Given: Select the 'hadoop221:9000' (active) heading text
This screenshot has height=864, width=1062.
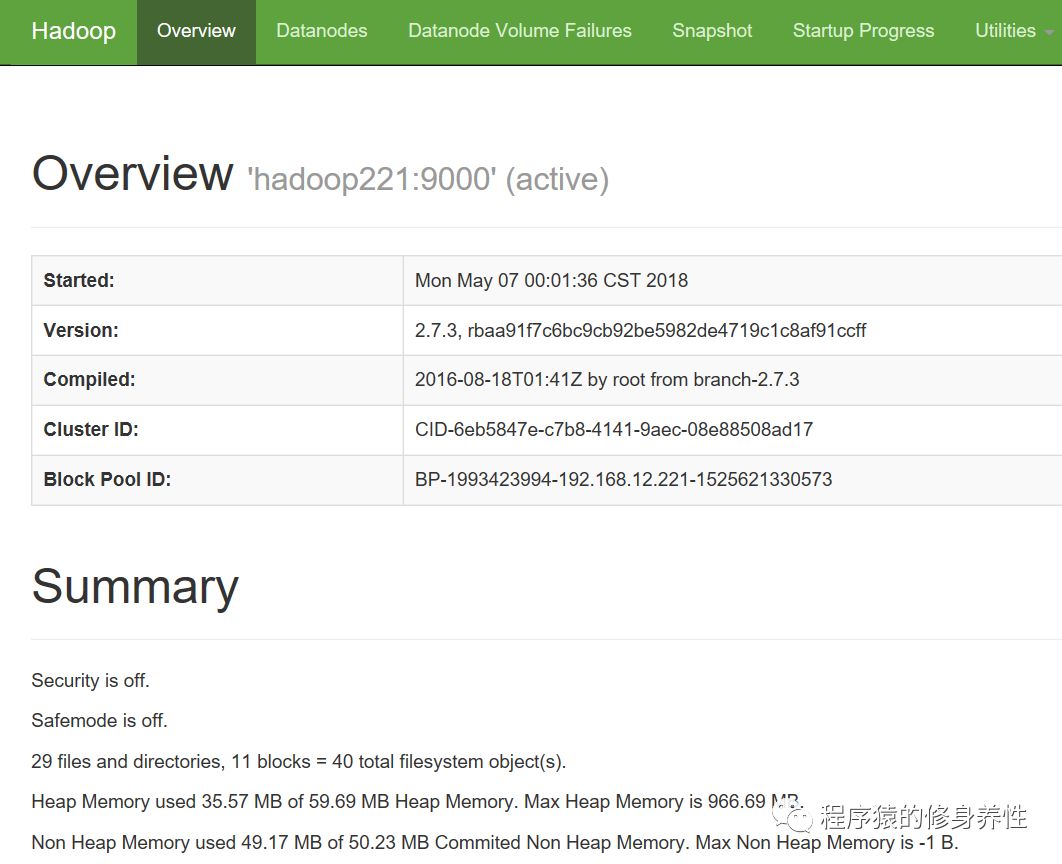Looking at the screenshot, I should coord(428,179).
